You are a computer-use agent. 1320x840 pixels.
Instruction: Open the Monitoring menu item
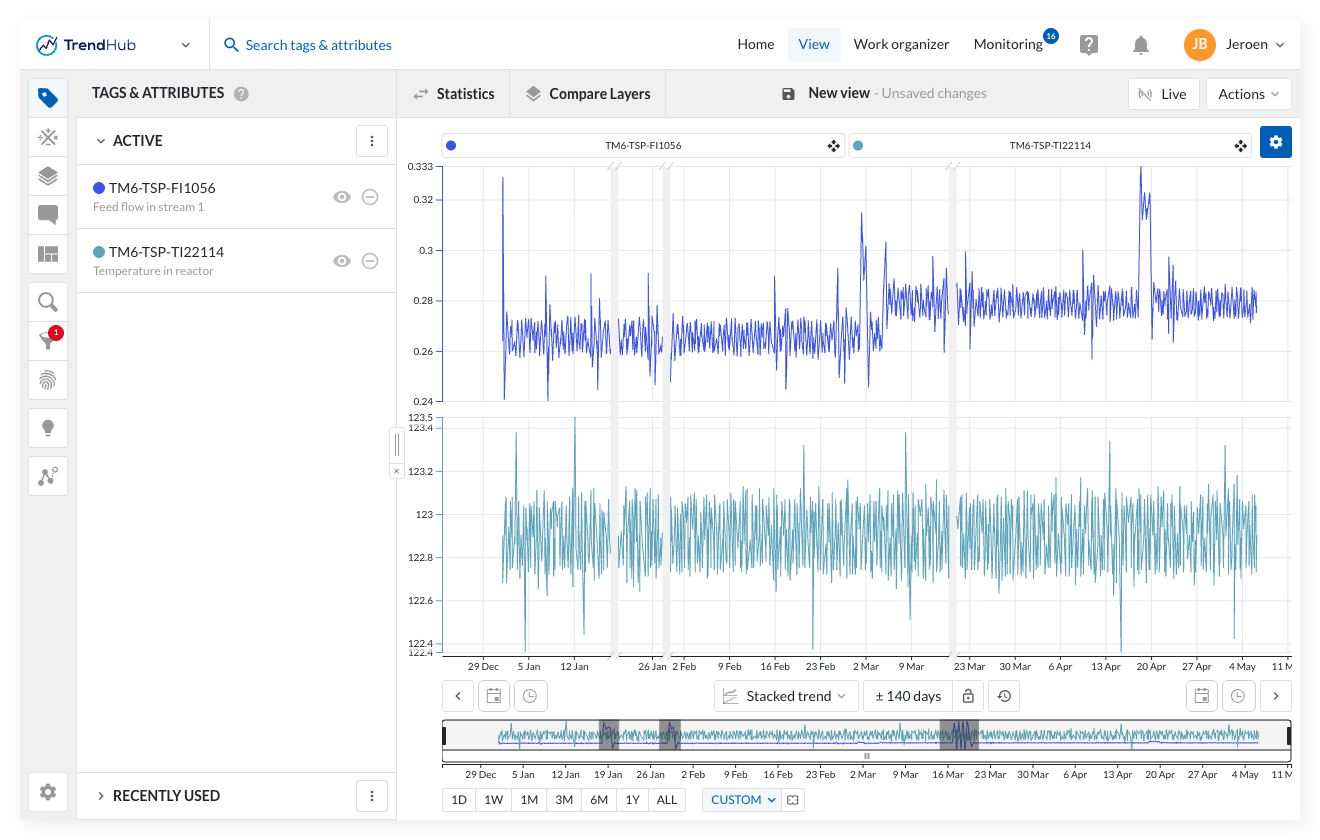[1008, 44]
